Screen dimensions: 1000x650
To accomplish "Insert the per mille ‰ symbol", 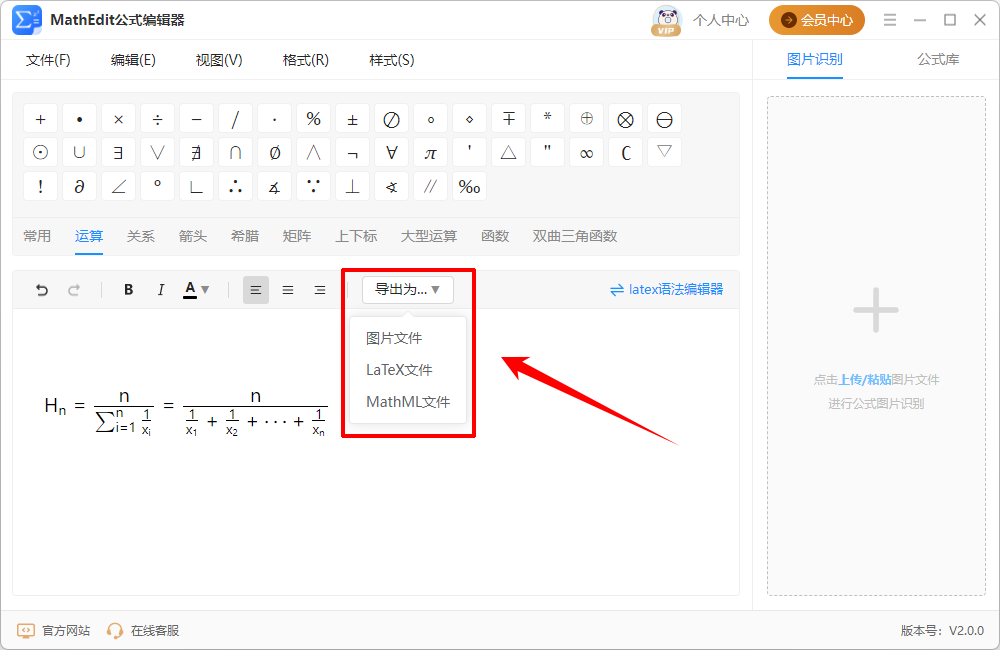I will 469,186.
